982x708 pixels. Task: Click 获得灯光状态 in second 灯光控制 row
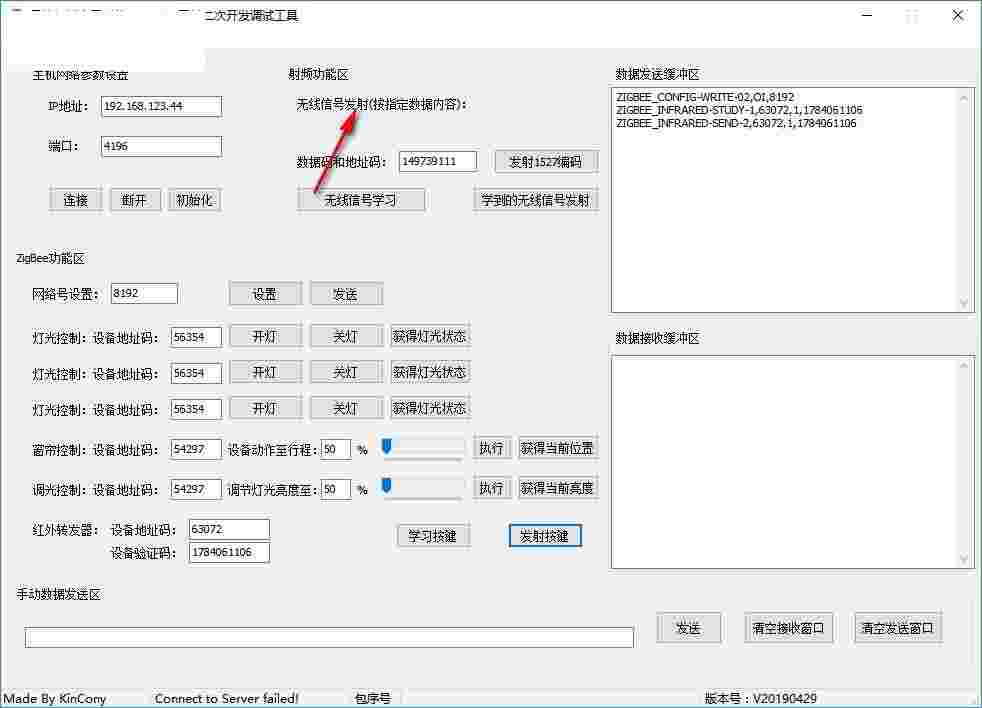[x=430, y=373]
